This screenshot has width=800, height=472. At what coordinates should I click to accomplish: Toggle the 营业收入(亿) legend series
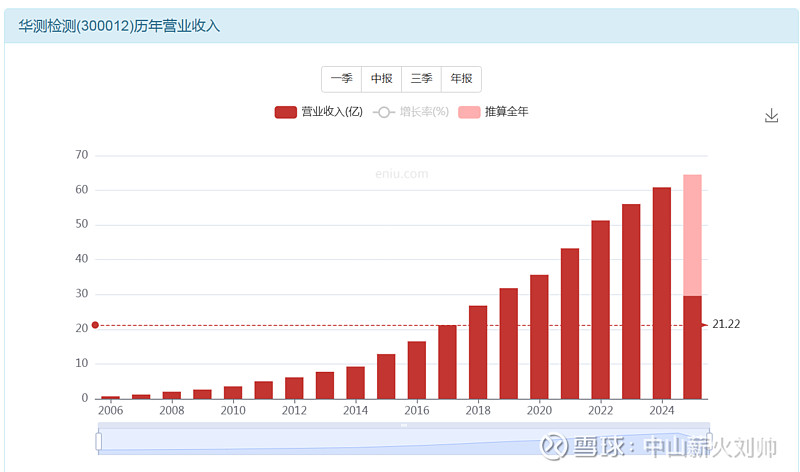pos(318,112)
